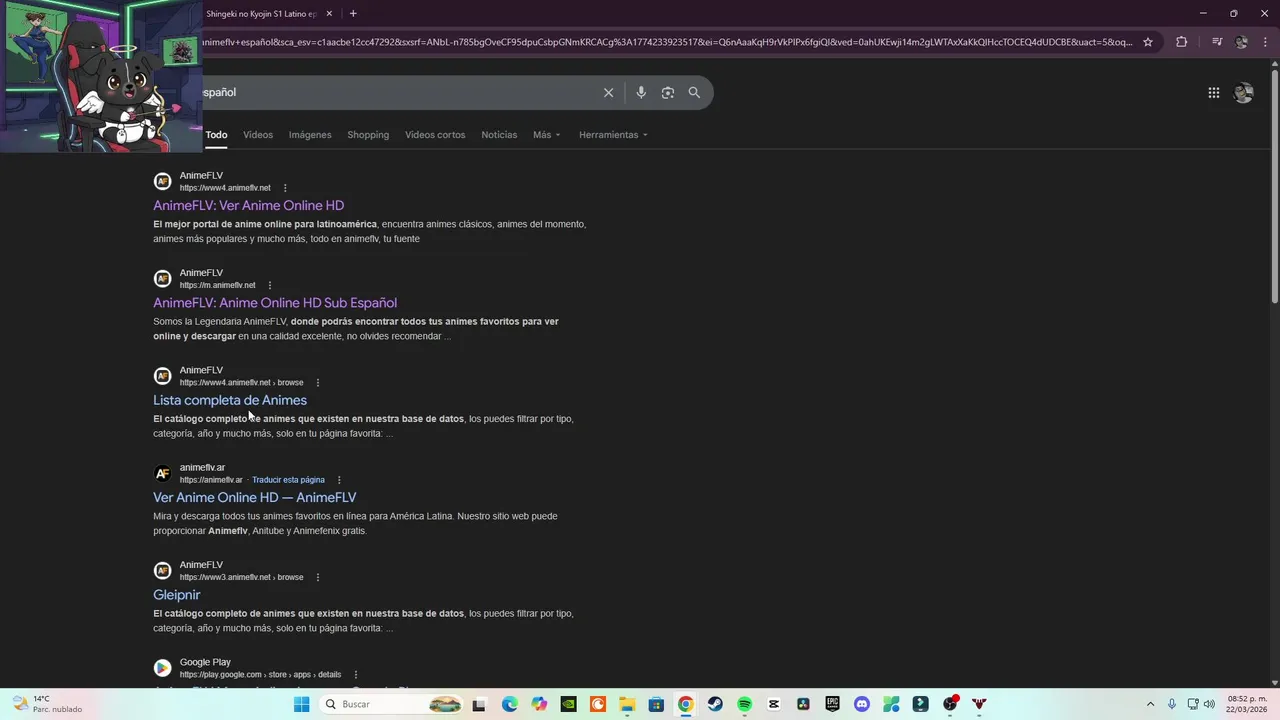The width and height of the screenshot is (1280, 720).
Task: Bookmark this page with the star icon
Action: pos(1148,42)
